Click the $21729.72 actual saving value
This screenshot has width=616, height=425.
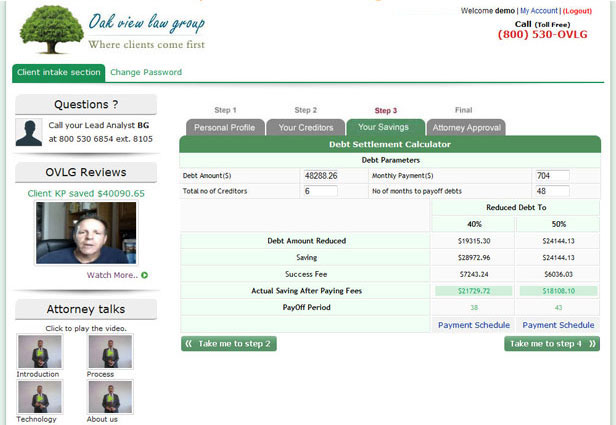(474, 291)
